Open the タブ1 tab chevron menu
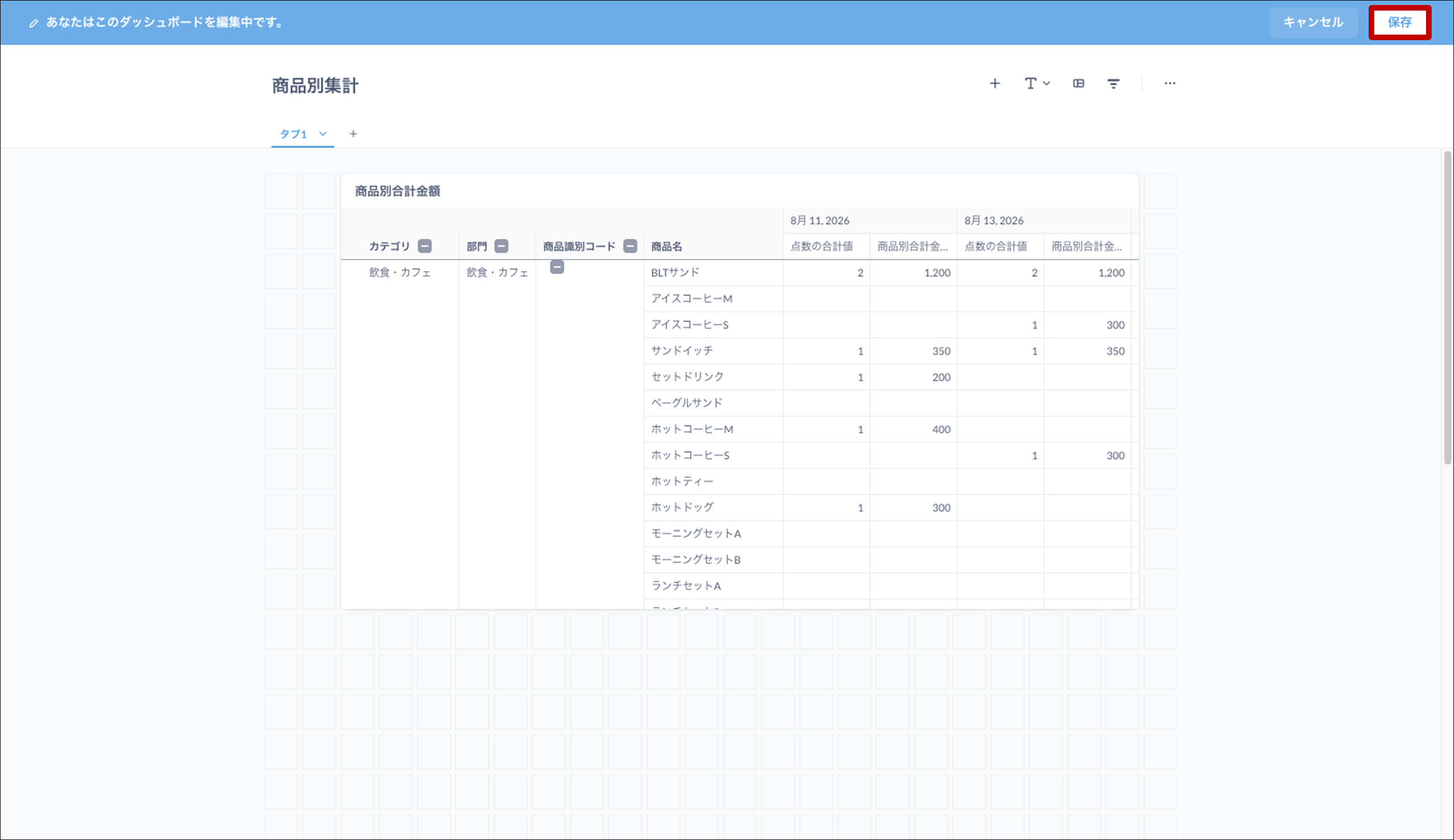Image resolution: width=1454 pixels, height=840 pixels. click(x=323, y=134)
